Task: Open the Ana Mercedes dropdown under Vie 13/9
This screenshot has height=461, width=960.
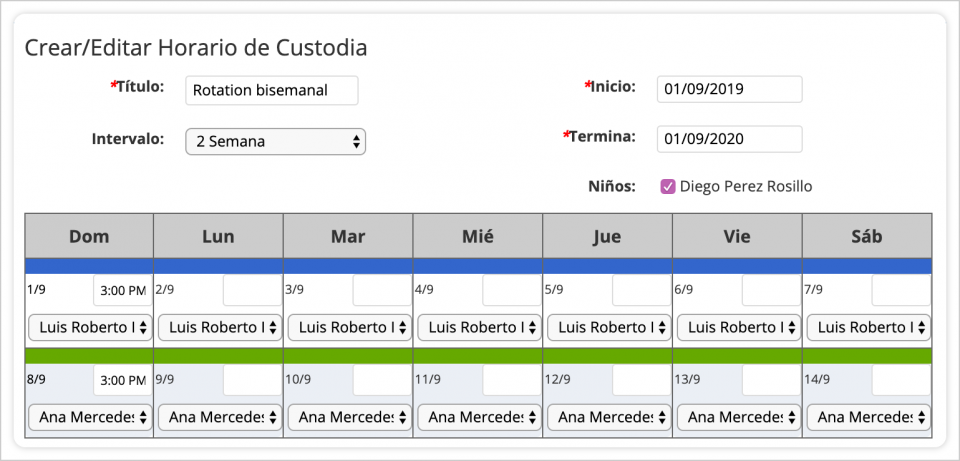Action: [x=739, y=417]
